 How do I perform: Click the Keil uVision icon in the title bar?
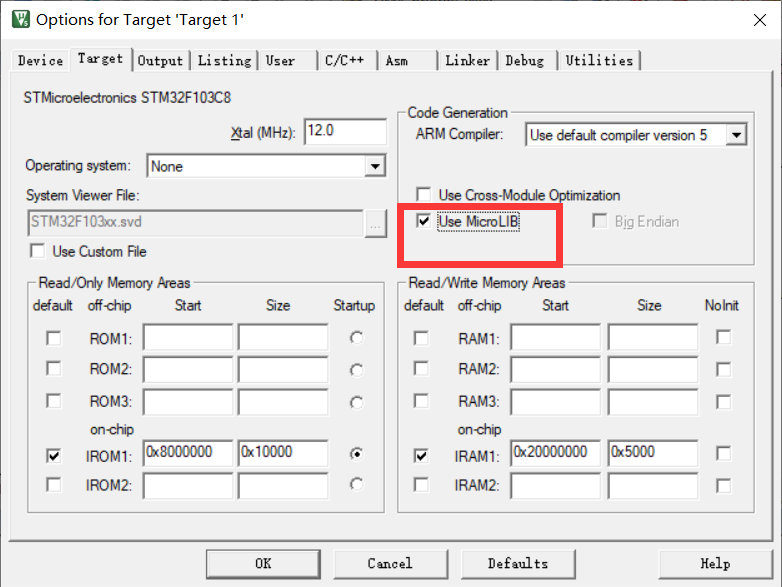21,19
